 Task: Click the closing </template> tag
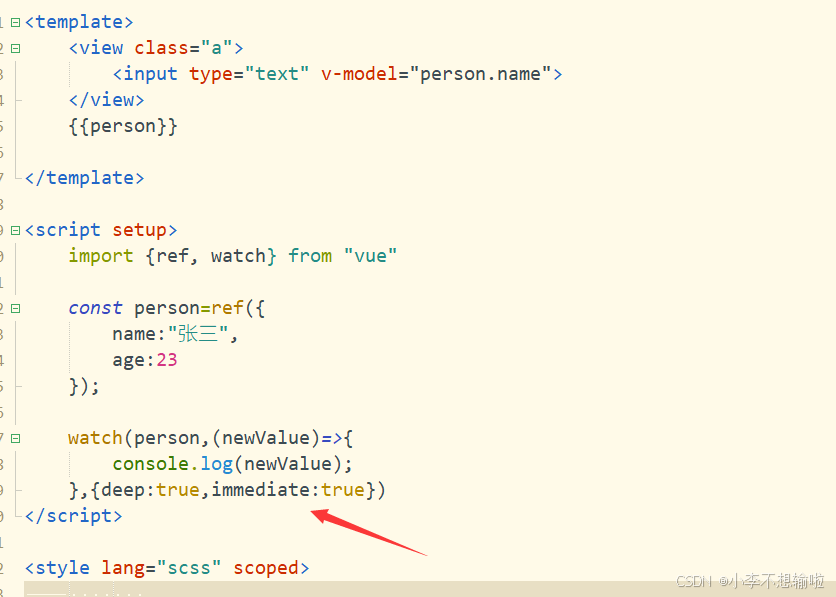(x=84, y=178)
